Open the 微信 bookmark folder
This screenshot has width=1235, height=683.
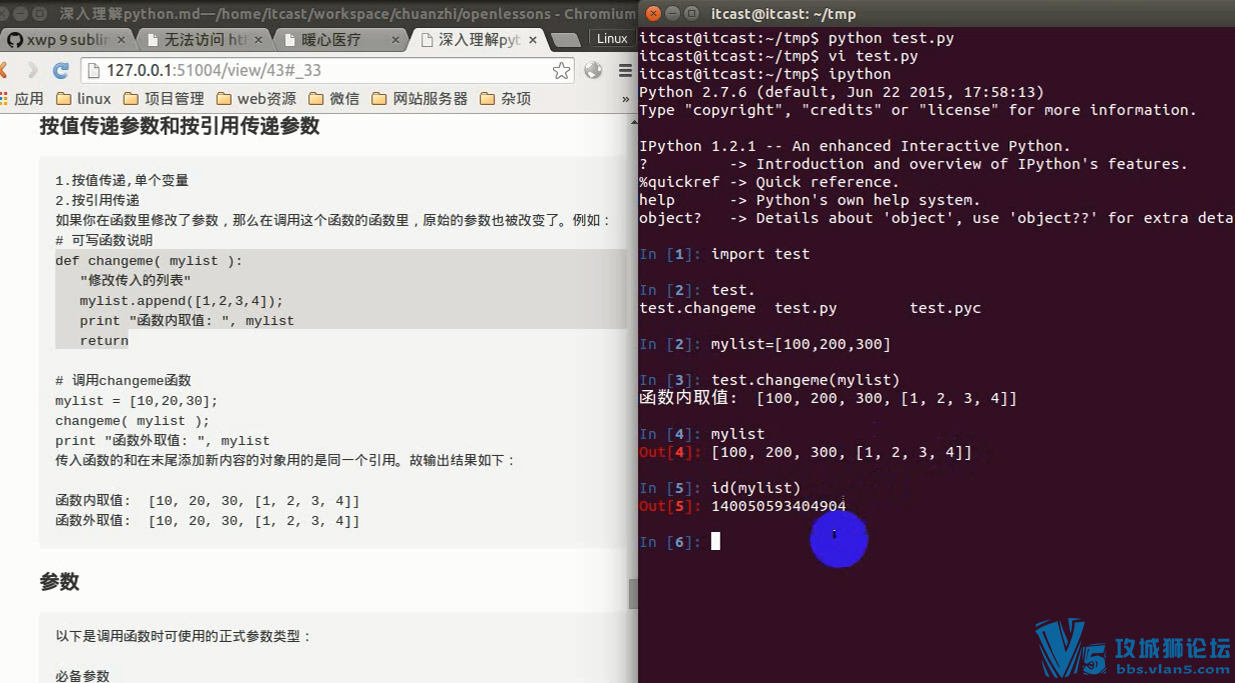(334, 99)
